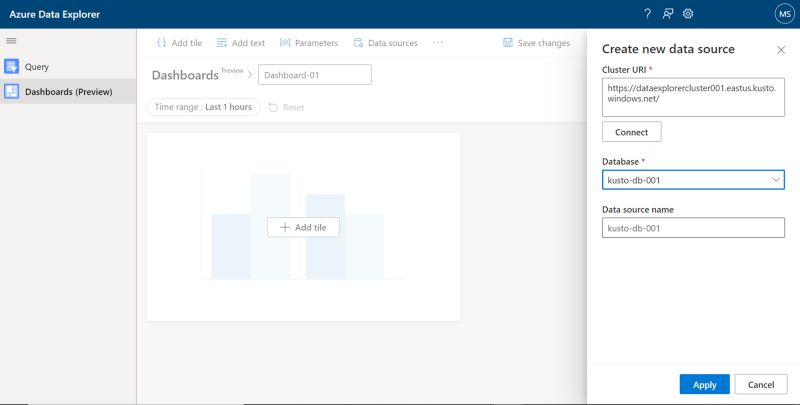The image size is (800, 405).
Task: Click the Add tile braces icon
Action: point(162,42)
